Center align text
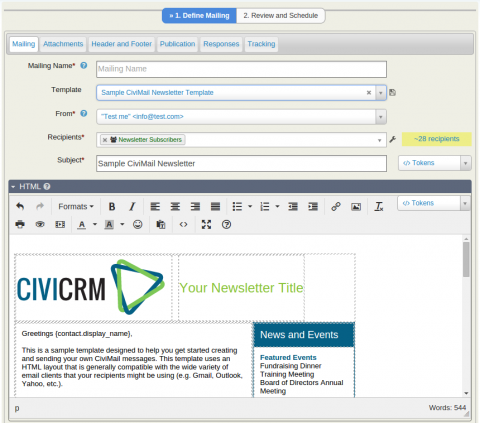 175,207
